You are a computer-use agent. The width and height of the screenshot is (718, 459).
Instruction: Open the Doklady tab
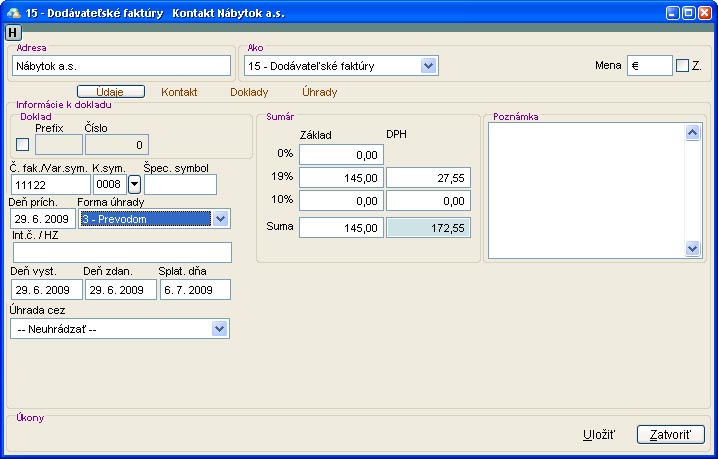pyautogui.click(x=249, y=92)
